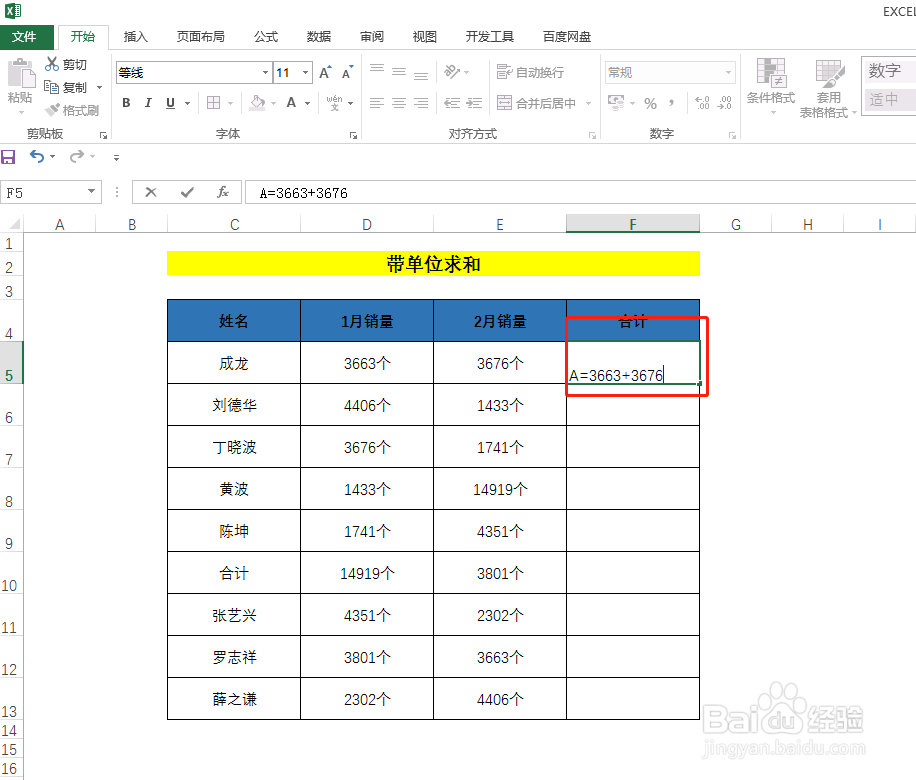
Task: Open the 百度网盘 ribbon tab
Action: pos(566,36)
